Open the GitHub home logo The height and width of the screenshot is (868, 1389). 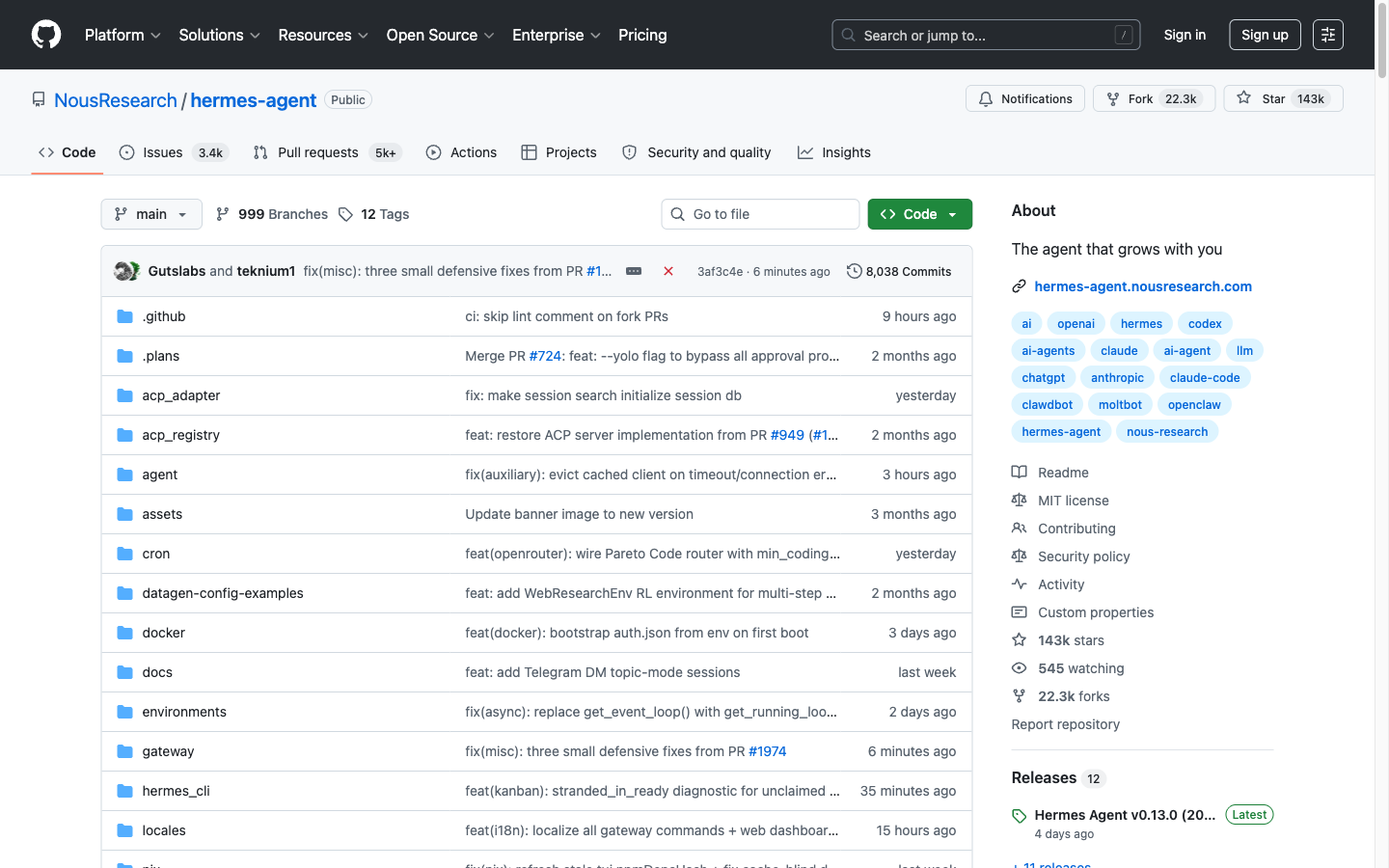pos(46,35)
